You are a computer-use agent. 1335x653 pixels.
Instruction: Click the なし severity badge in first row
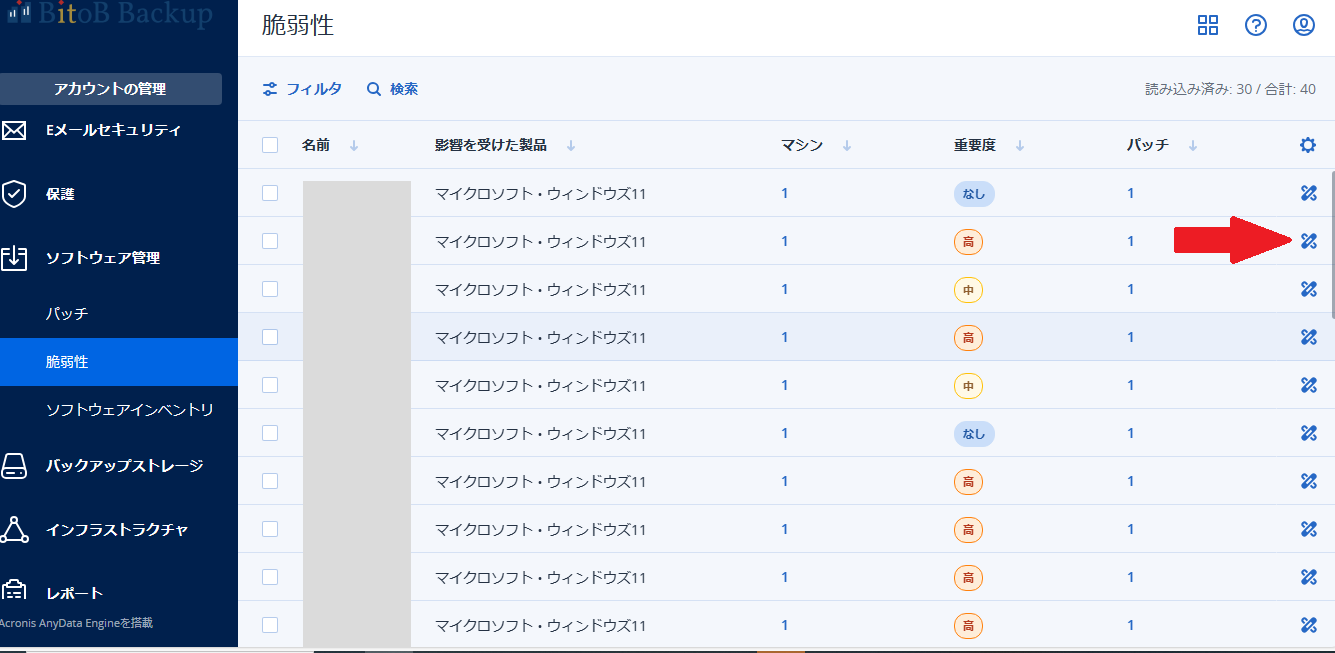pyautogui.click(x=974, y=194)
